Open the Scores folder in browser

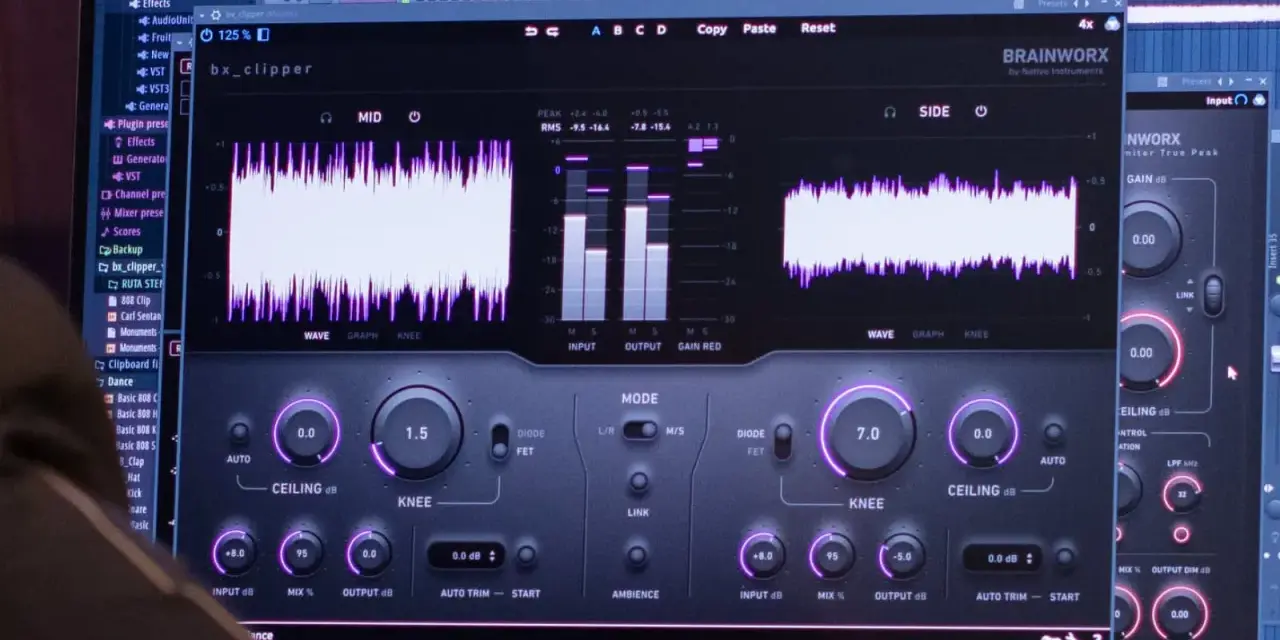pos(120,231)
